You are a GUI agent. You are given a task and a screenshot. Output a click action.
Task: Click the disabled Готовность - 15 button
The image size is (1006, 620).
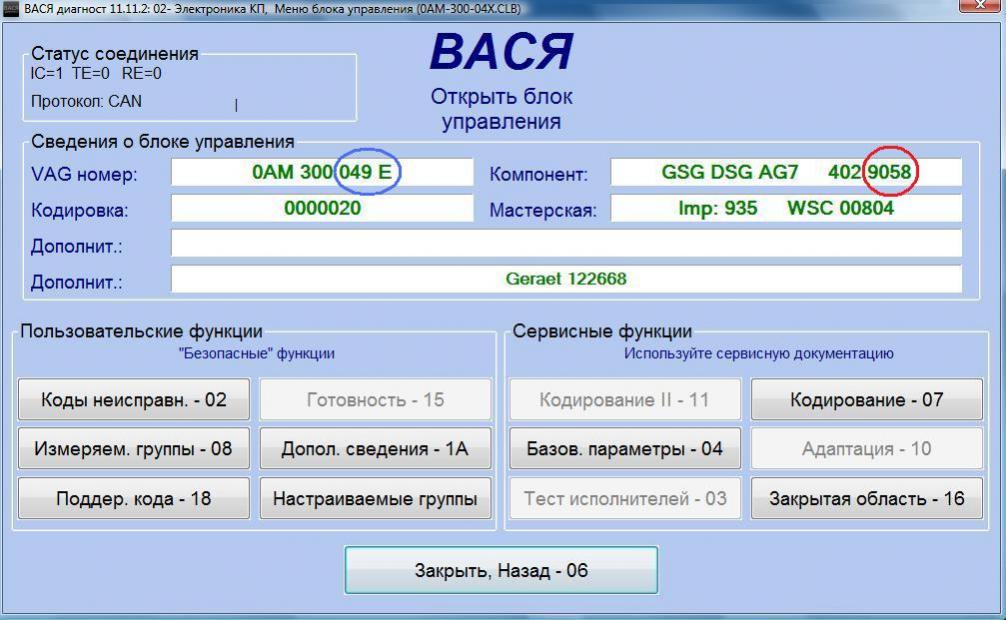click(375, 399)
